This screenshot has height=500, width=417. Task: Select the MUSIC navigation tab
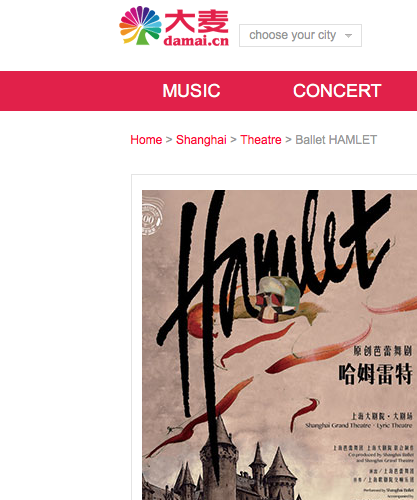coord(191,91)
